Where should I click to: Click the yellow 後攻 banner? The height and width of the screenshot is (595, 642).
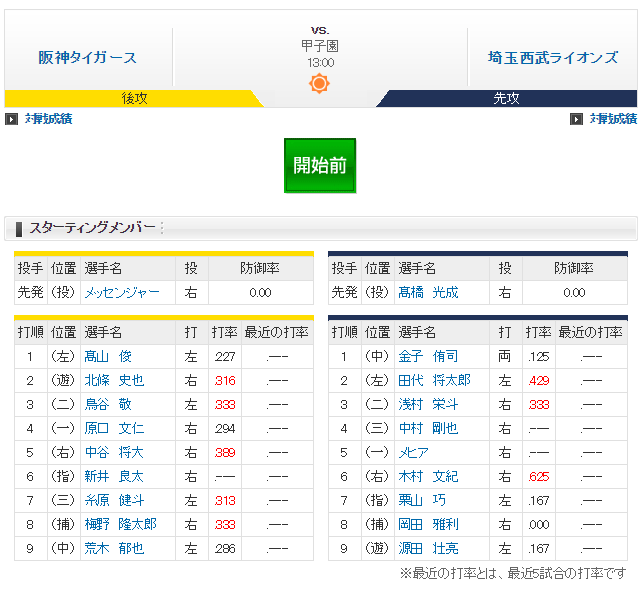point(134,98)
